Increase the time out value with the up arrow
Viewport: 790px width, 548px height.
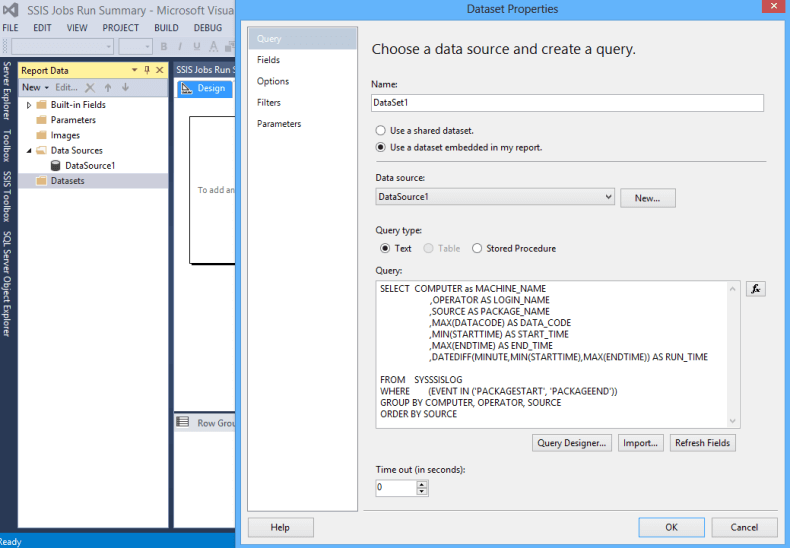[x=422, y=484]
